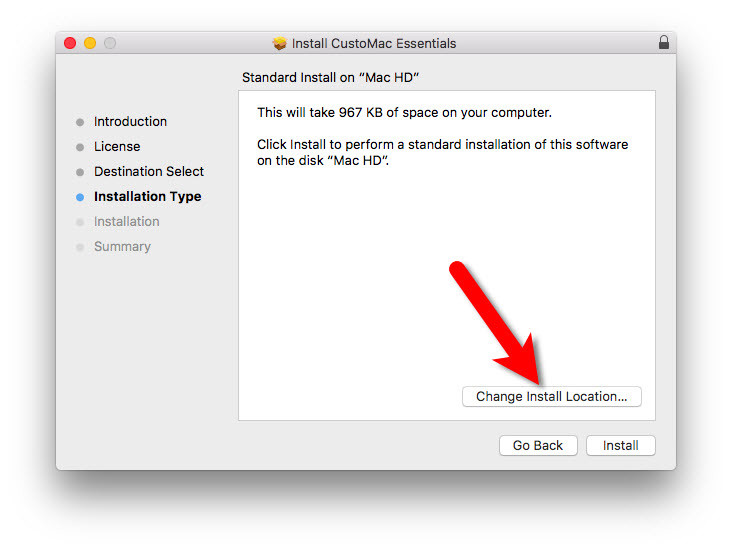Select Installation Type step
This screenshot has height=550, width=732.
click(148, 197)
